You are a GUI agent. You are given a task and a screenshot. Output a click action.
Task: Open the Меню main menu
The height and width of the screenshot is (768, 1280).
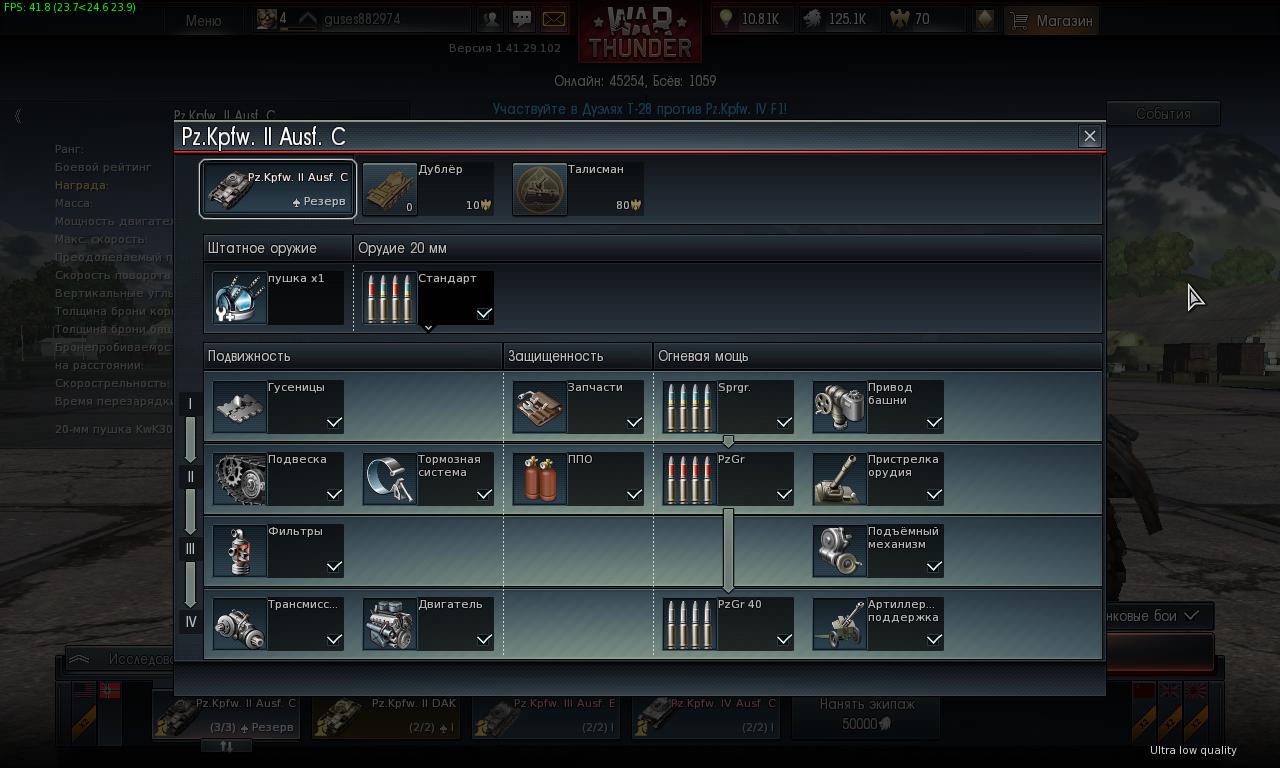pyautogui.click(x=203, y=20)
